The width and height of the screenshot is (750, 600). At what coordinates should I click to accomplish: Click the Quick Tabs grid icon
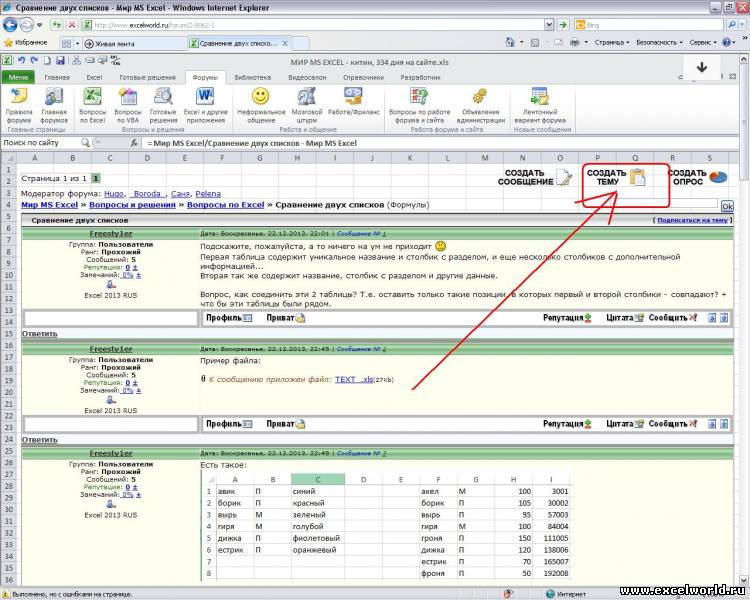[66, 44]
